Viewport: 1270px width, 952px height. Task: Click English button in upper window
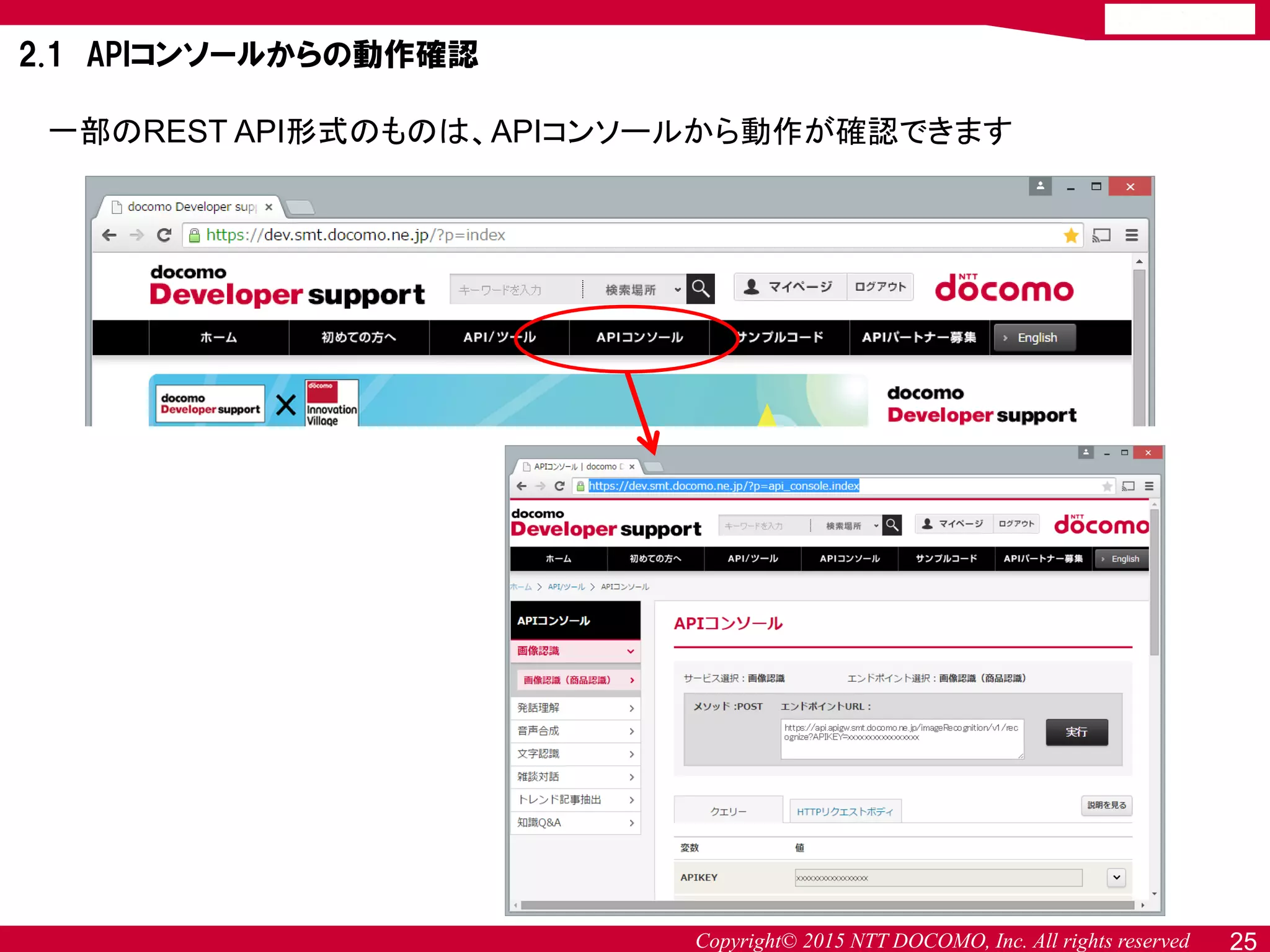(1034, 338)
